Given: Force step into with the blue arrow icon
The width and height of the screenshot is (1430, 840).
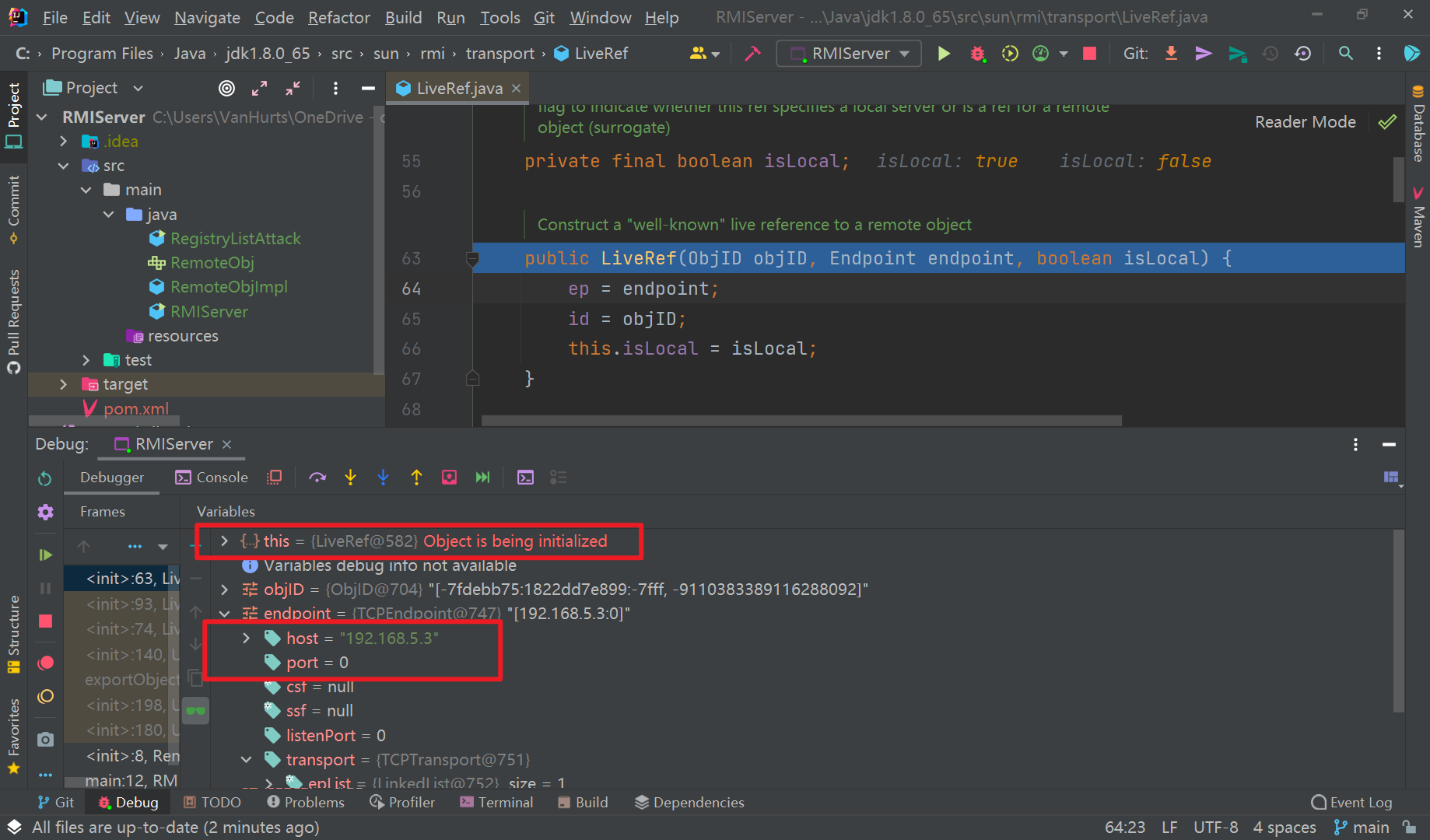Looking at the screenshot, I should [383, 477].
